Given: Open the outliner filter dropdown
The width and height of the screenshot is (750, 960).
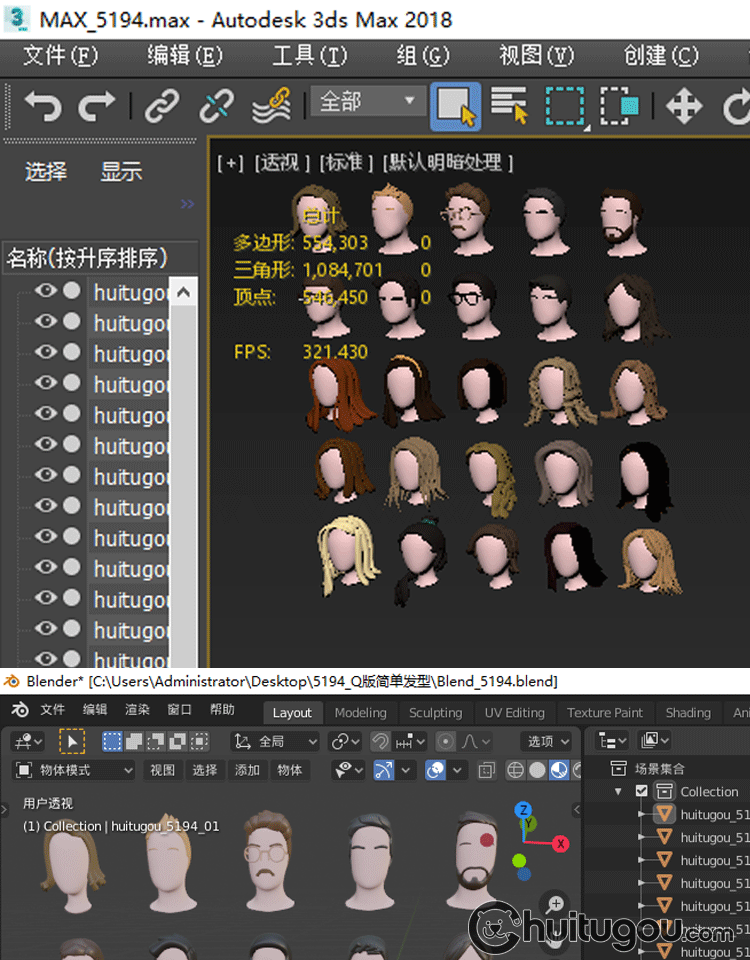Looking at the screenshot, I should click(x=654, y=741).
